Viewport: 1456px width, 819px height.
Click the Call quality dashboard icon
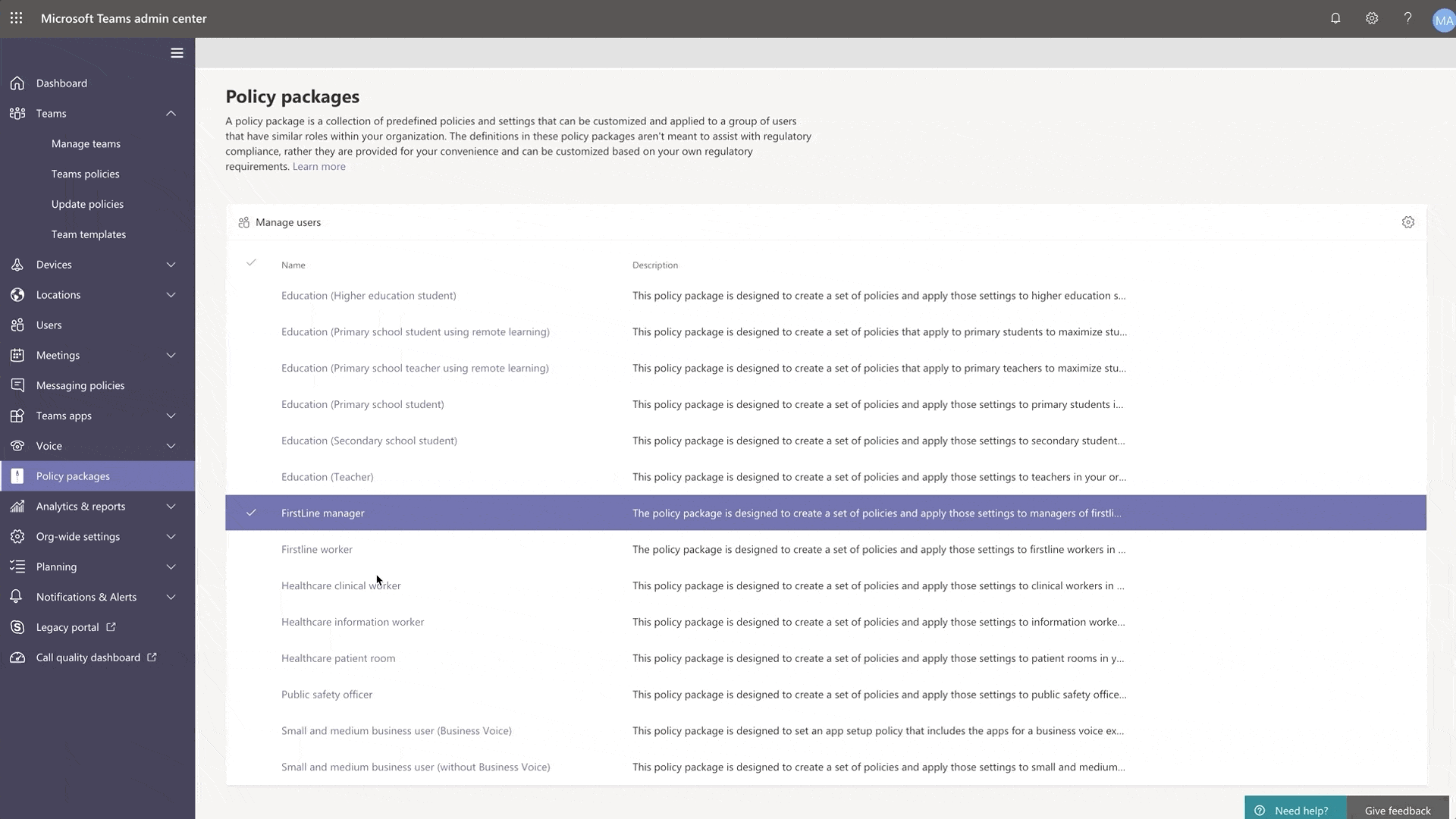(17, 657)
